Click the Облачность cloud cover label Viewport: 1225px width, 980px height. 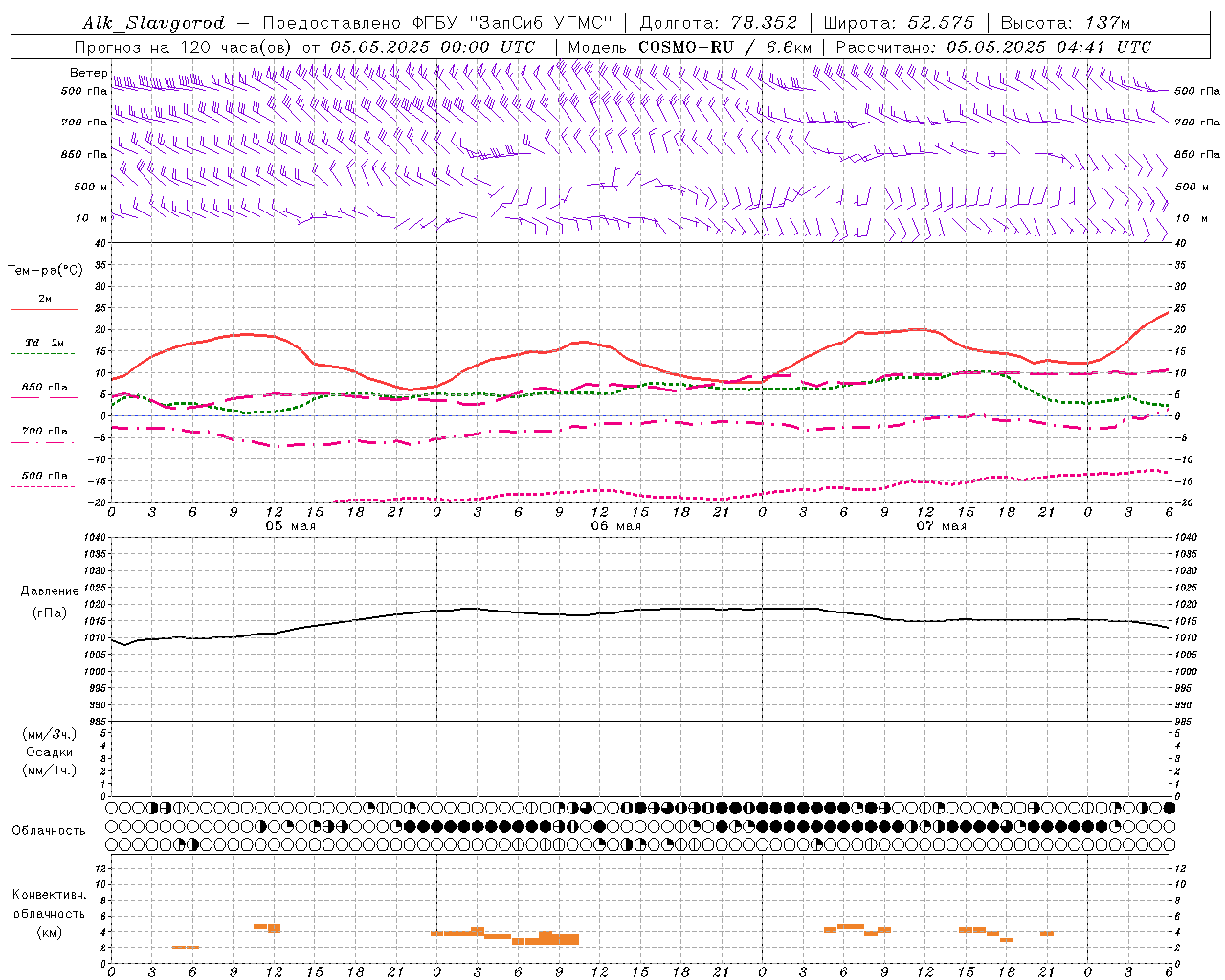coord(49,831)
